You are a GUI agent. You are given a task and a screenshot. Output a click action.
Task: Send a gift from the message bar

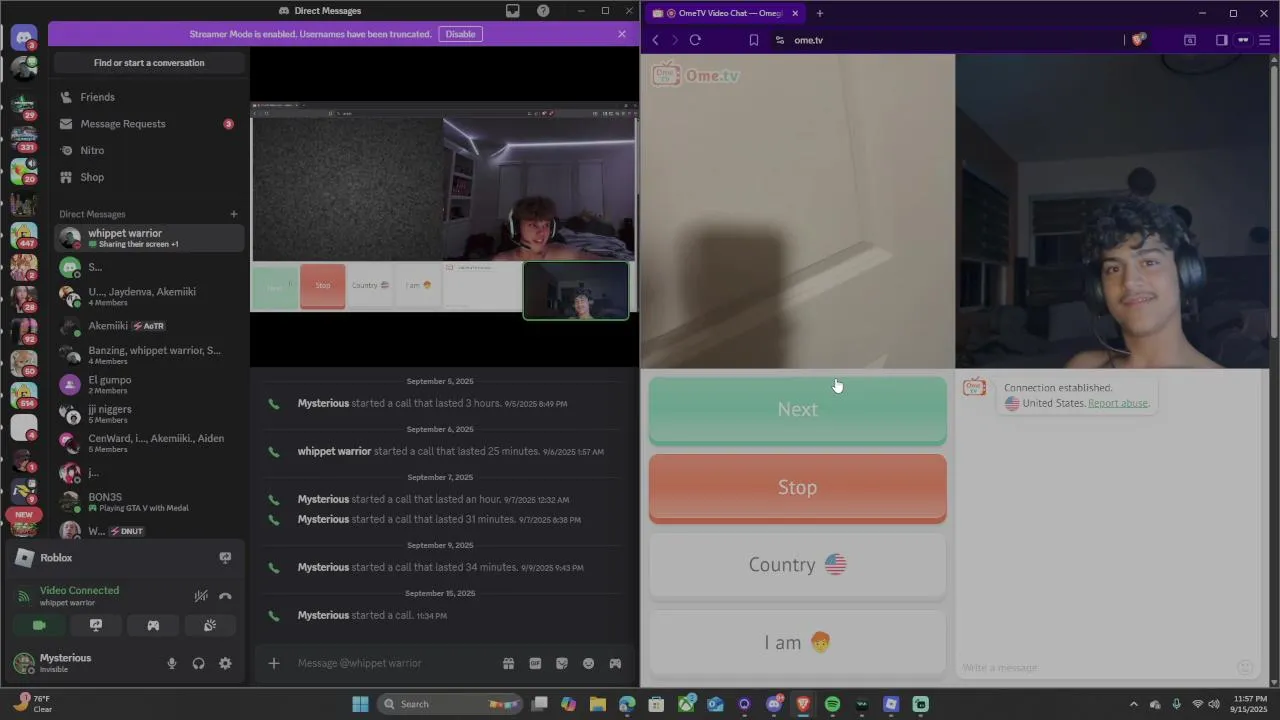coord(508,663)
